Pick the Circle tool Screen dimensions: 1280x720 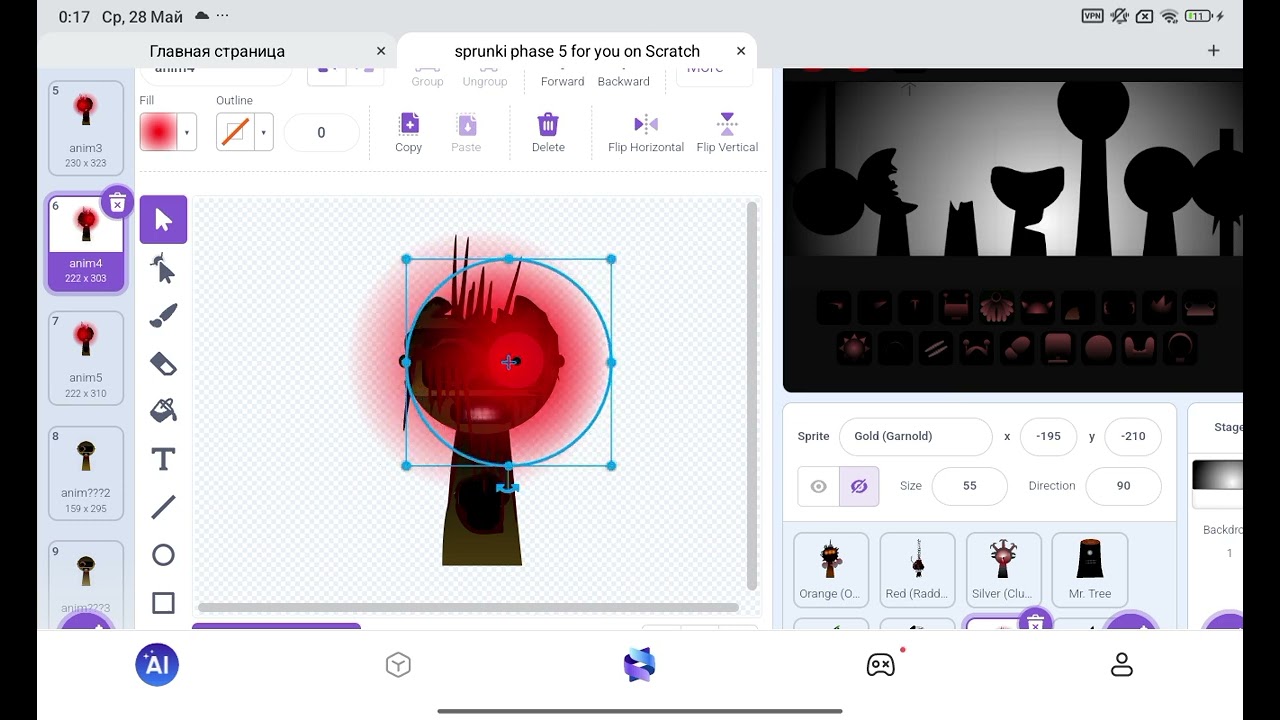click(163, 554)
